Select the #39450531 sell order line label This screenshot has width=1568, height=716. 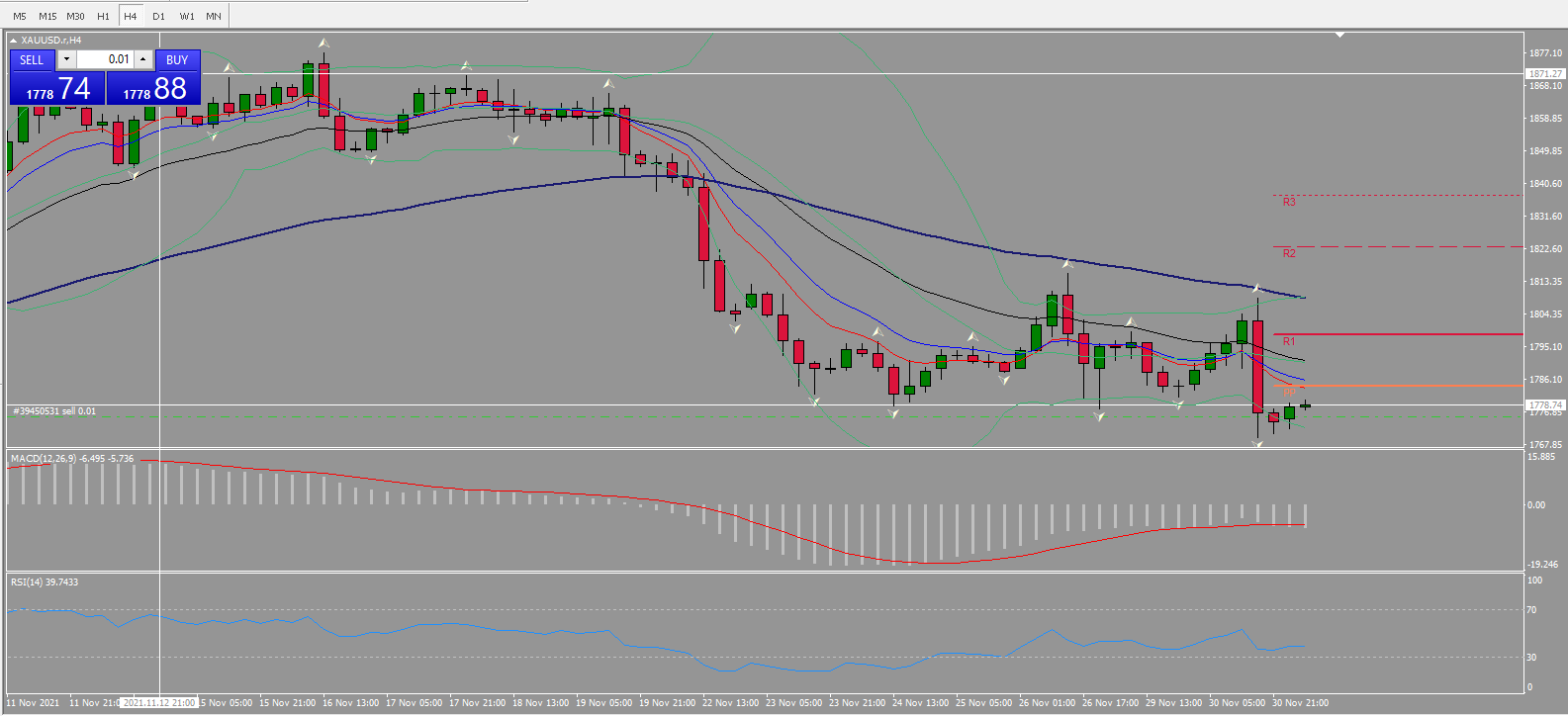tap(54, 411)
